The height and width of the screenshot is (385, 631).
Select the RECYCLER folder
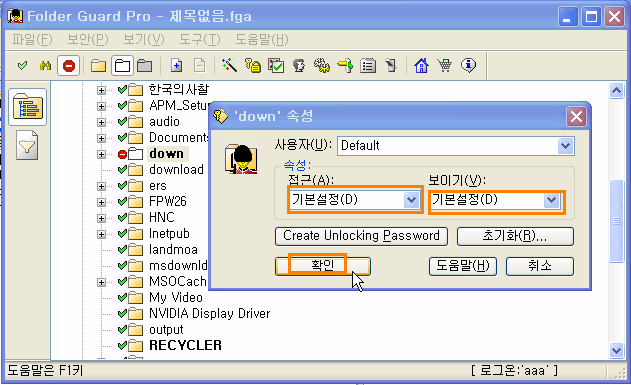[185, 345]
